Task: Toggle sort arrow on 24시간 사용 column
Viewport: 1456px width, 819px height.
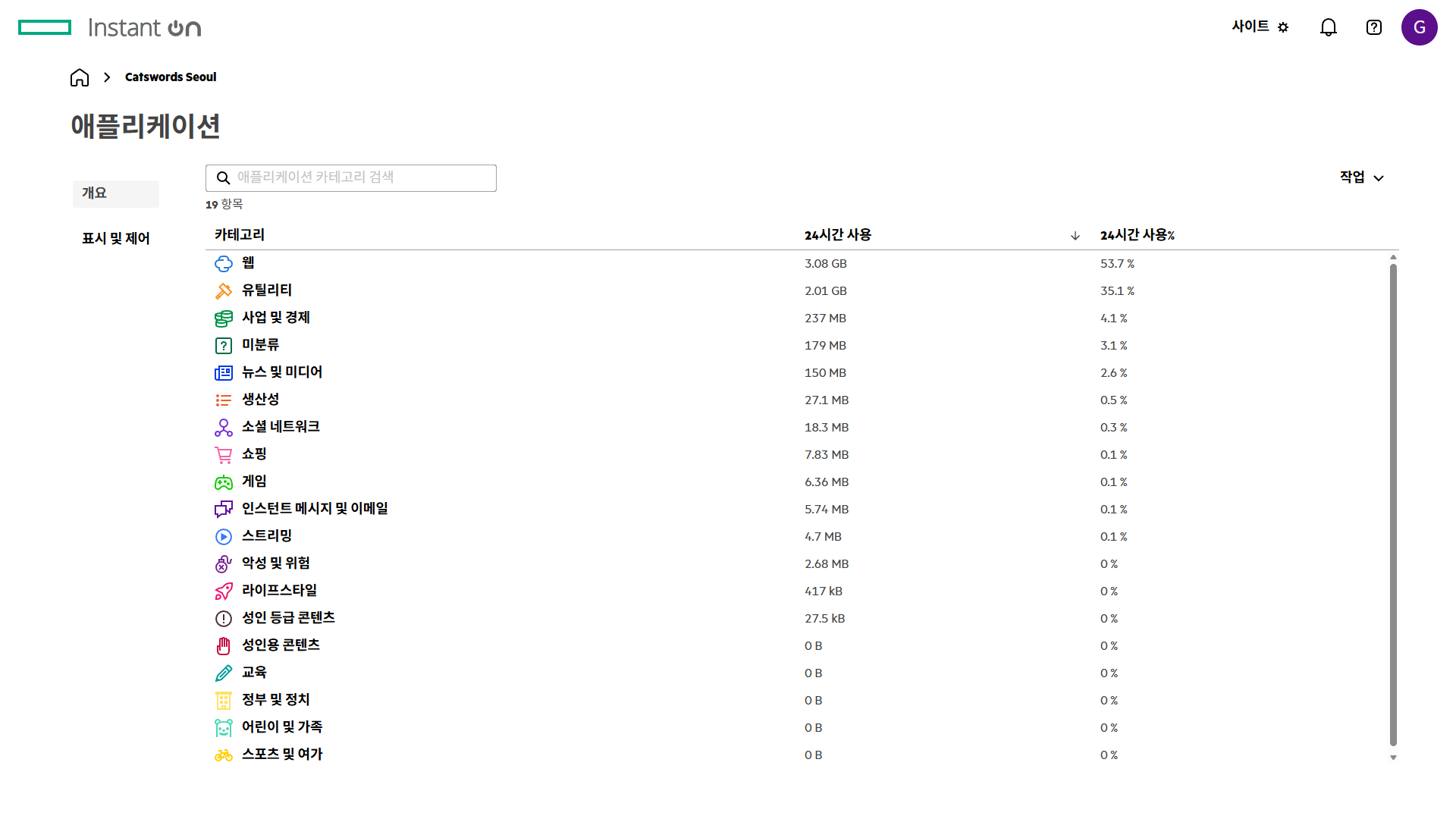Action: 1075,236
